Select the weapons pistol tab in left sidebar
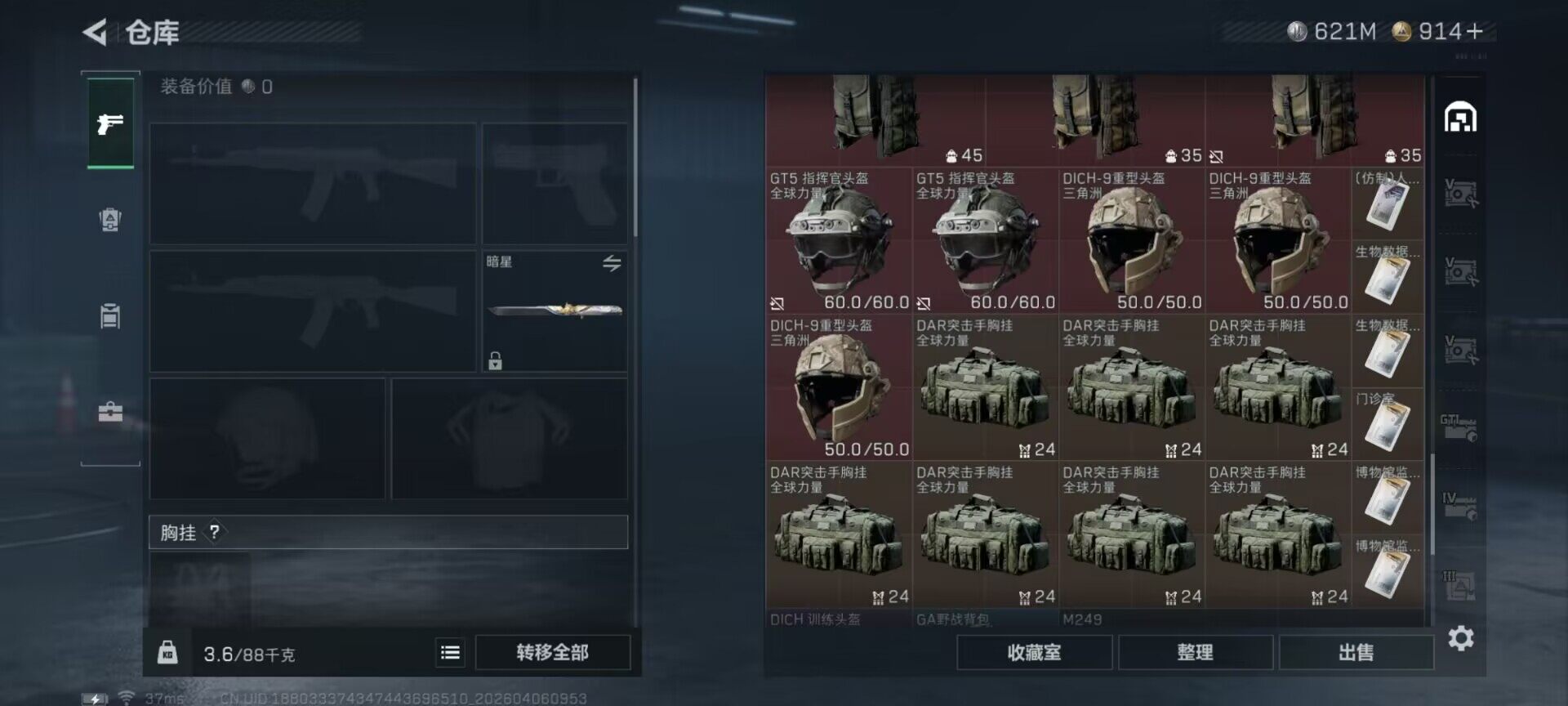1568x706 pixels. [110, 123]
